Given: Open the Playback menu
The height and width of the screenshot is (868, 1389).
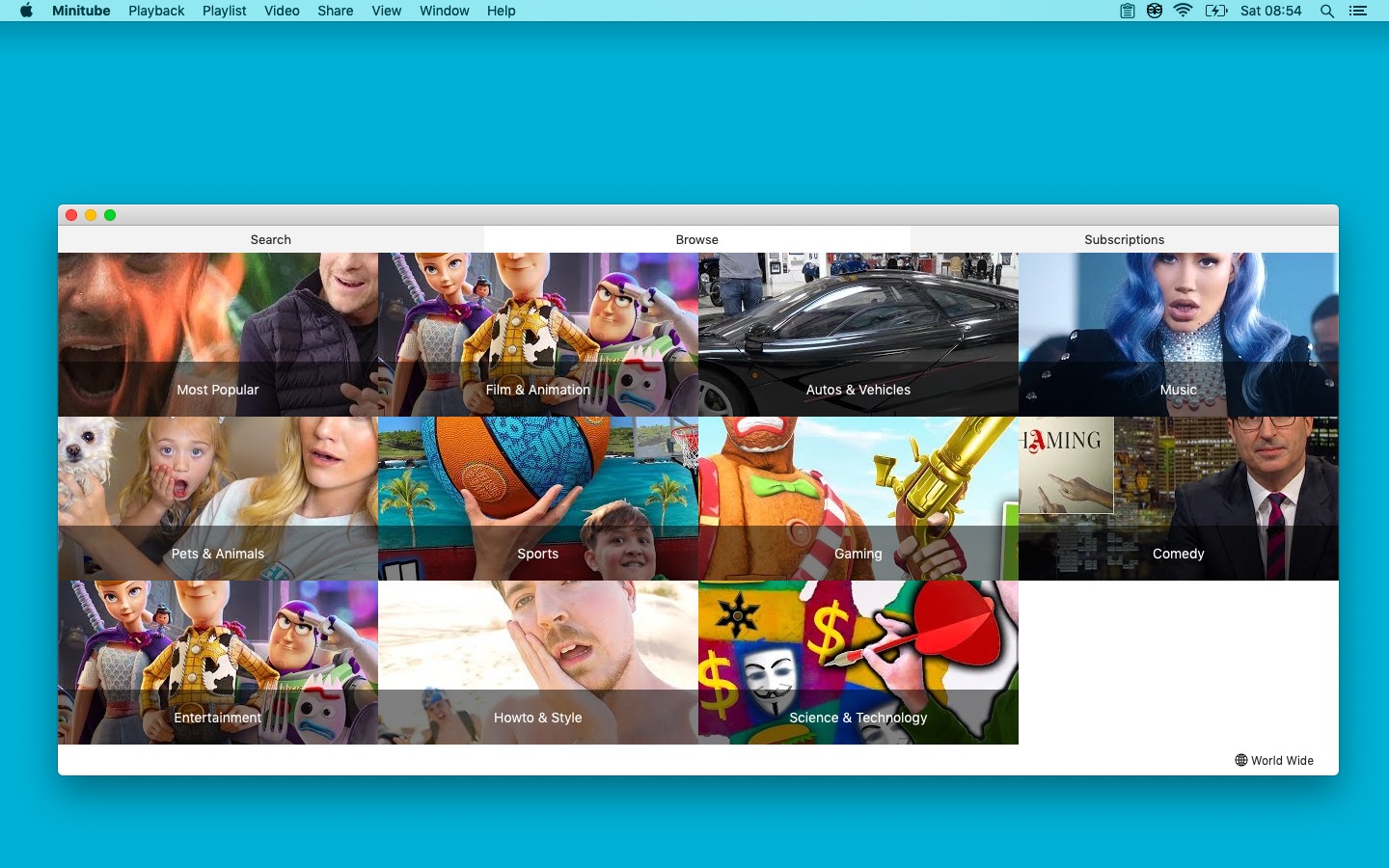Looking at the screenshot, I should point(156,11).
